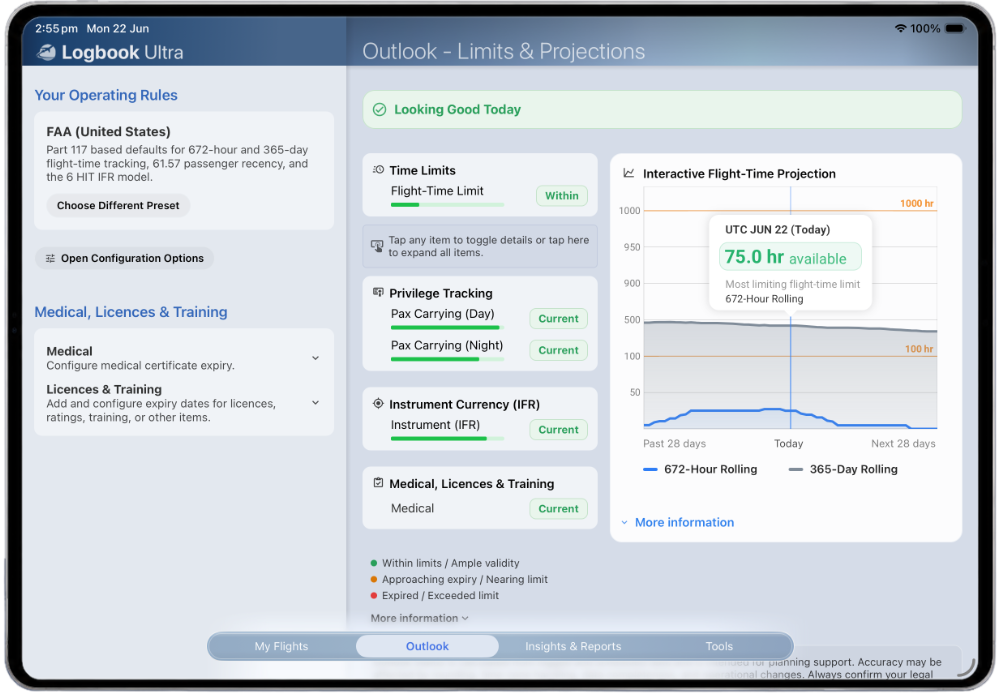This screenshot has width=1000, height=695.
Task: Click Current badge for Pax Carrying (Night)
Action: pos(558,350)
